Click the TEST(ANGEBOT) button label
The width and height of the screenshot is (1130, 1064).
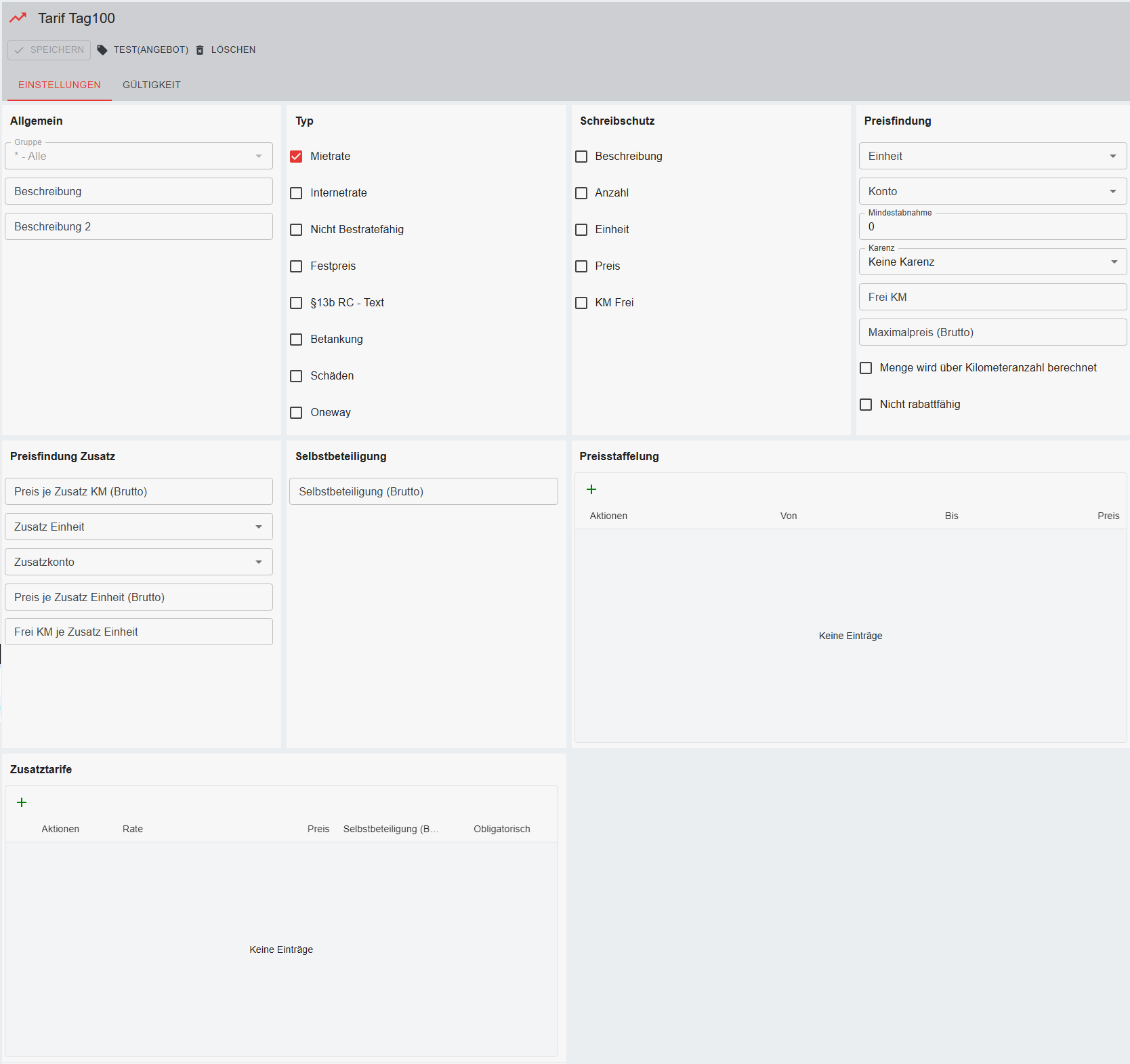(151, 50)
